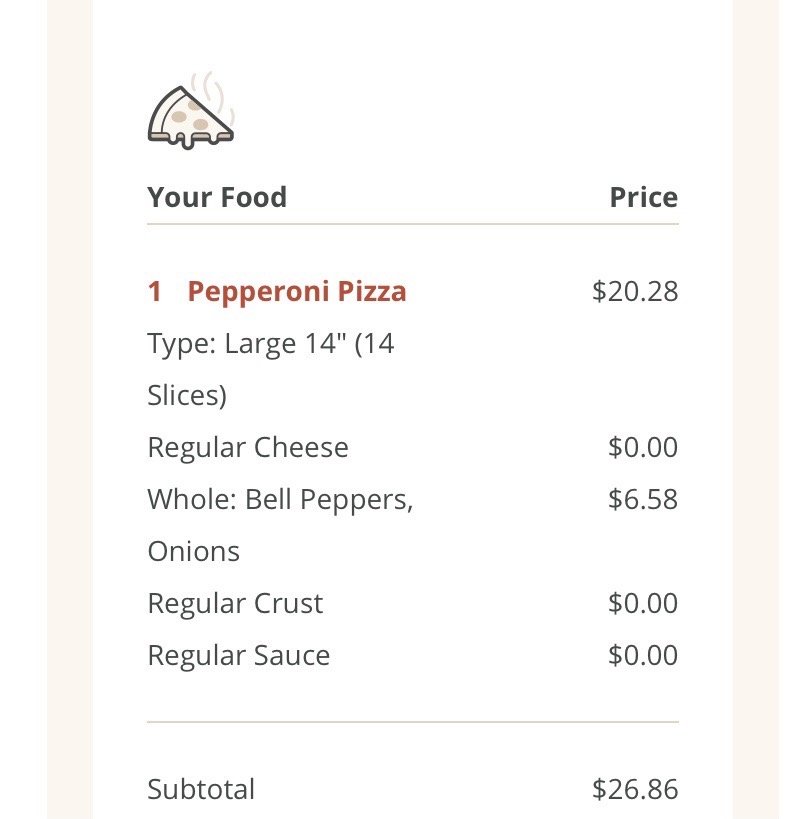Viewport: 806px width, 819px height.
Task: Click the 'Regular Crust' option line
Action: point(235,603)
